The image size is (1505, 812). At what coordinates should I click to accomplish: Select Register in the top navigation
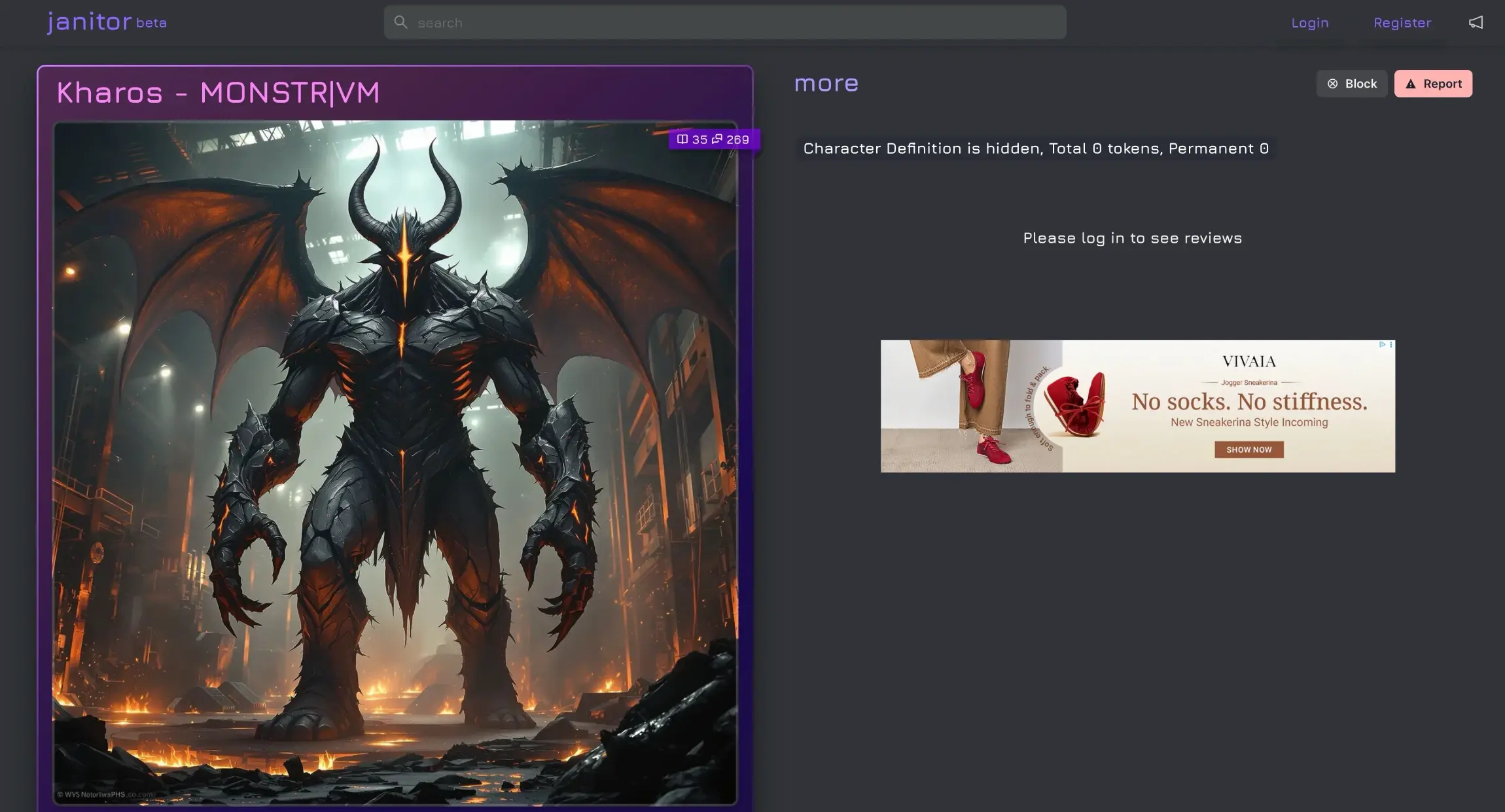(x=1402, y=22)
